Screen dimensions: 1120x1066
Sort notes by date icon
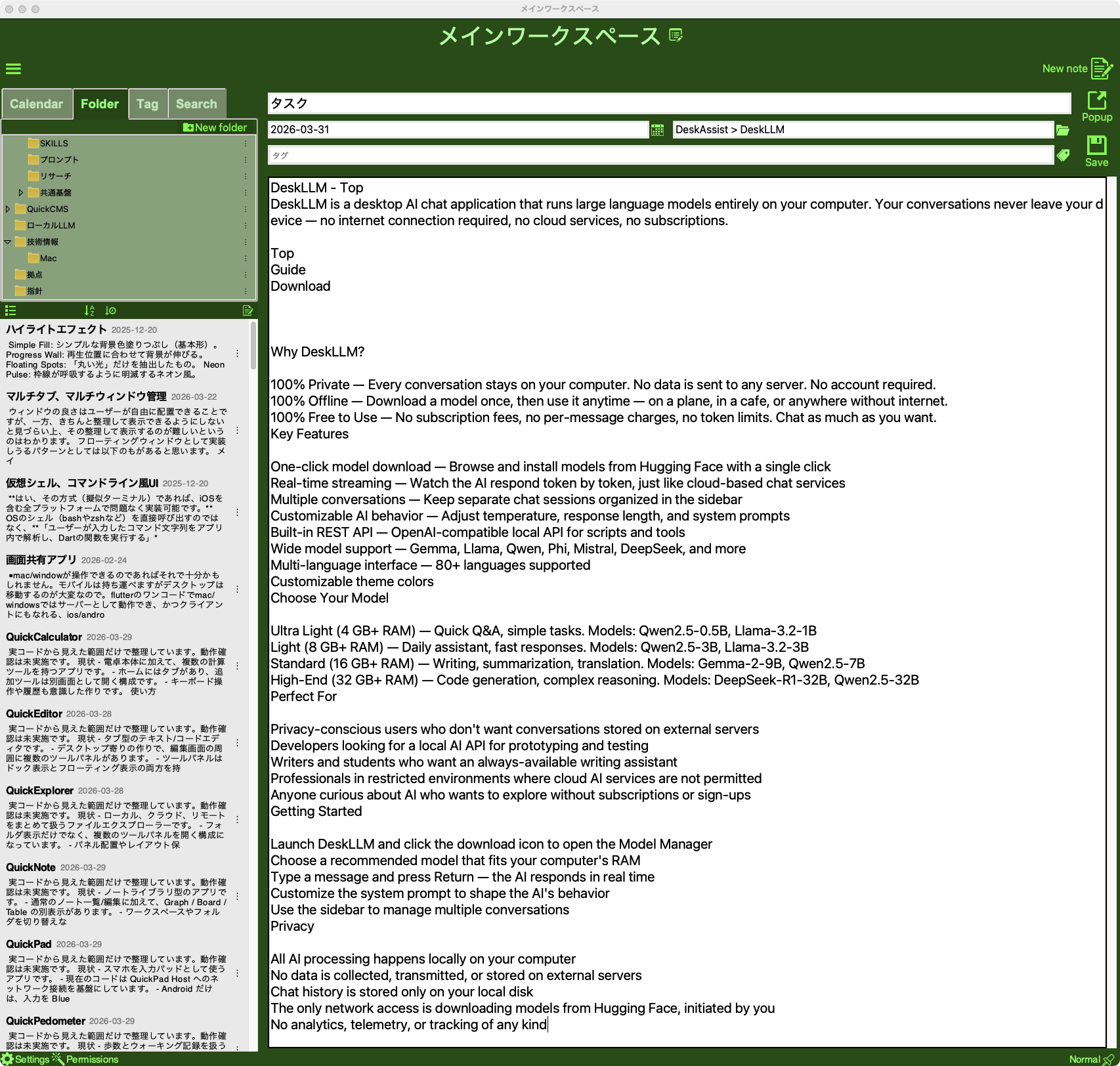coord(111,310)
